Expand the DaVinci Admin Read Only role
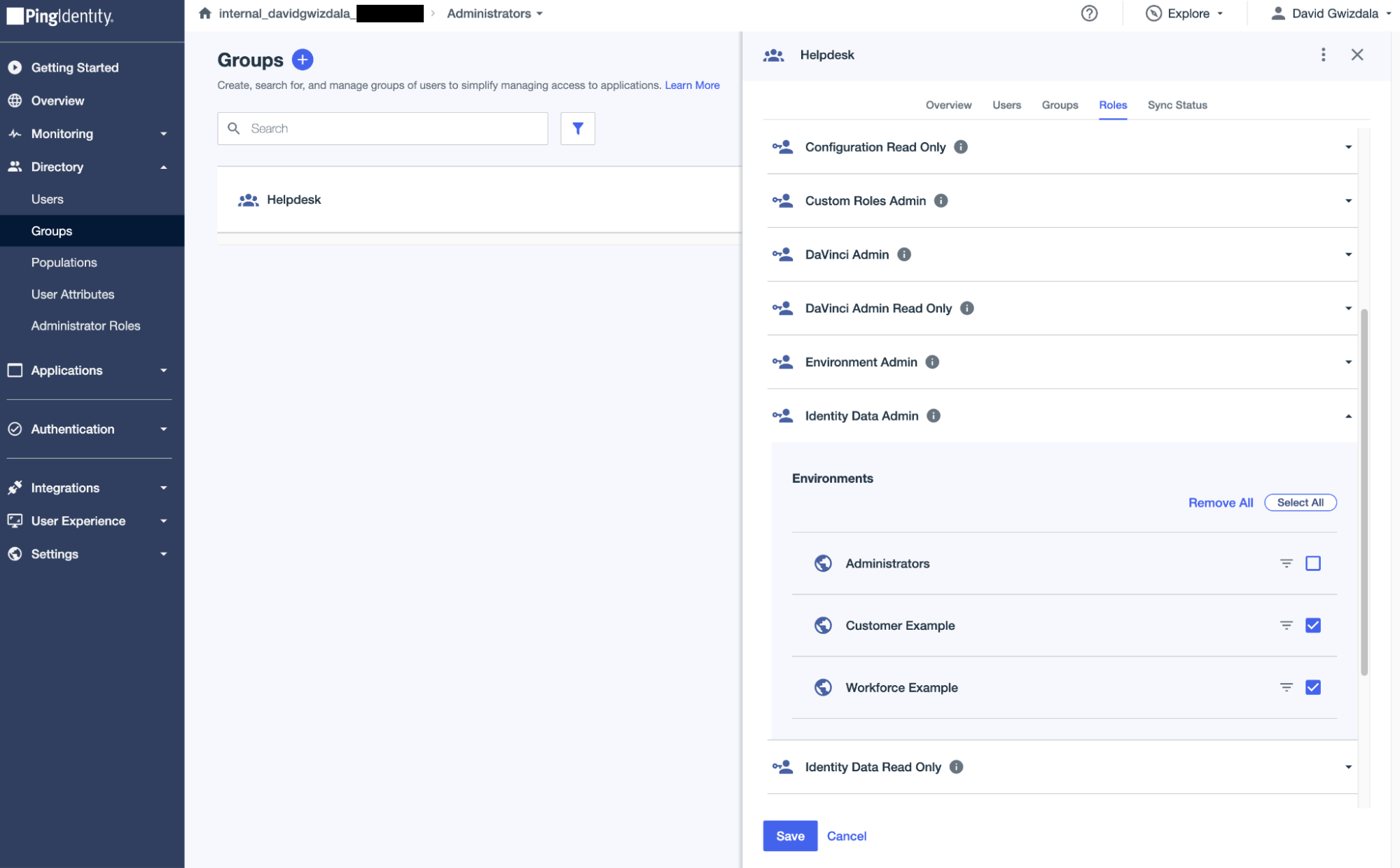This screenshot has width=1400, height=868. tap(1349, 308)
